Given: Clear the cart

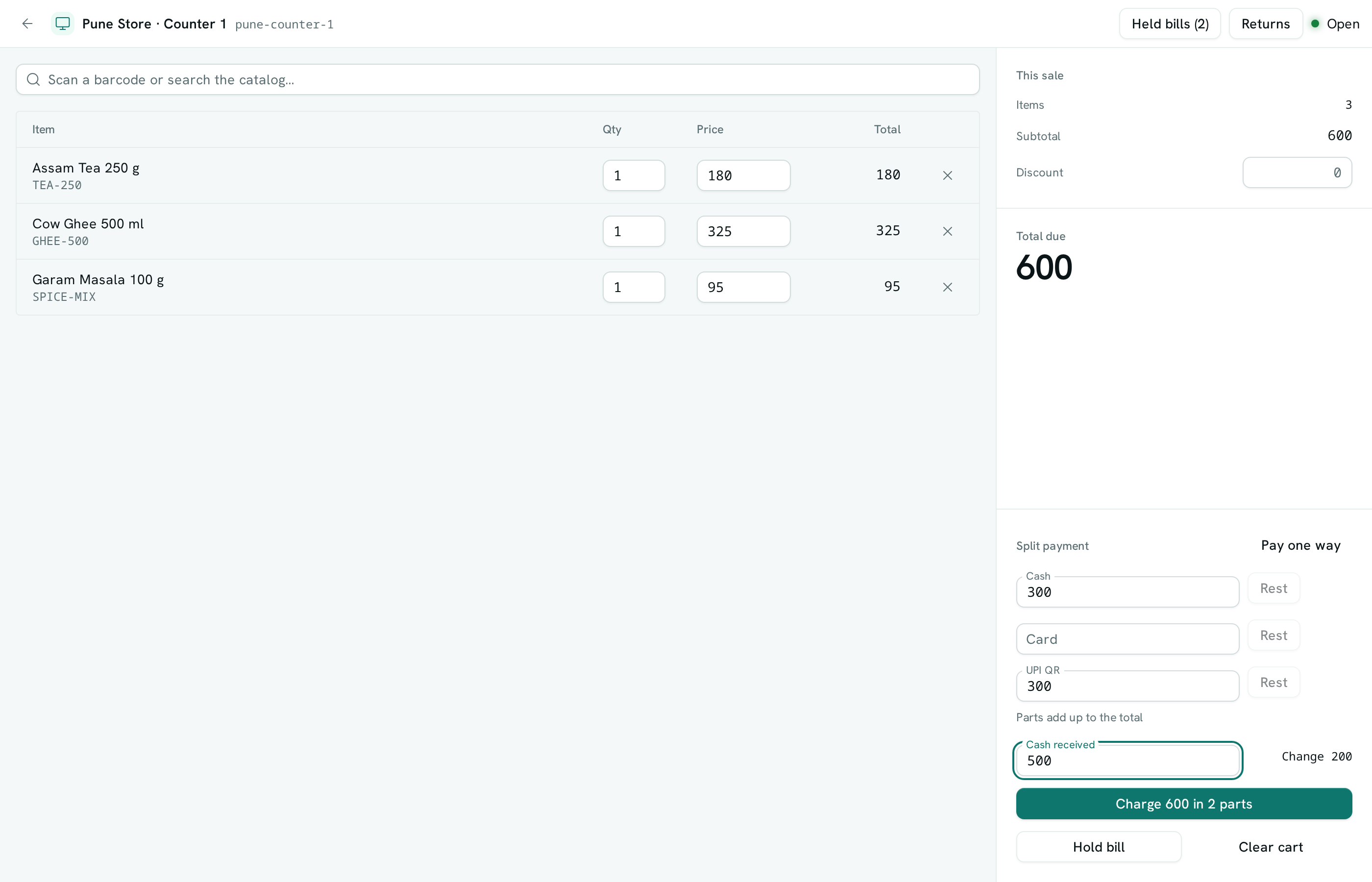Looking at the screenshot, I should 1270,847.
